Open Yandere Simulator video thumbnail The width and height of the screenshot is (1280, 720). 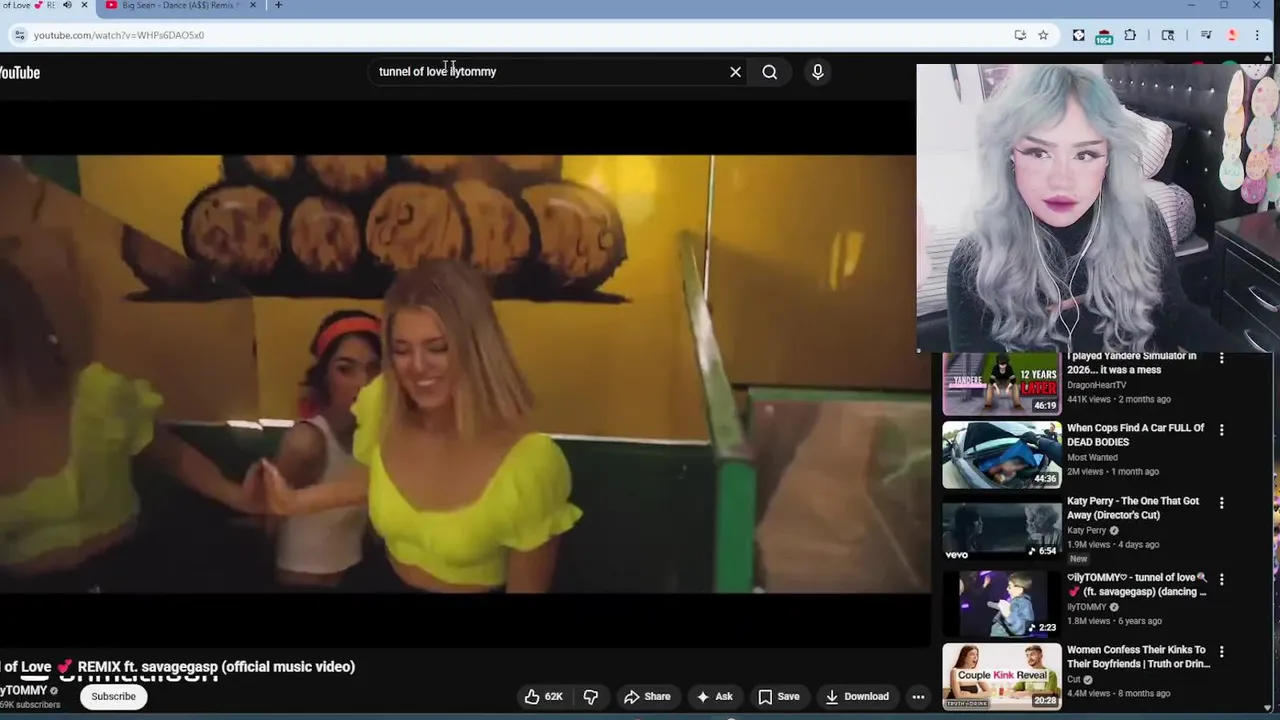tap(1001, 383)
